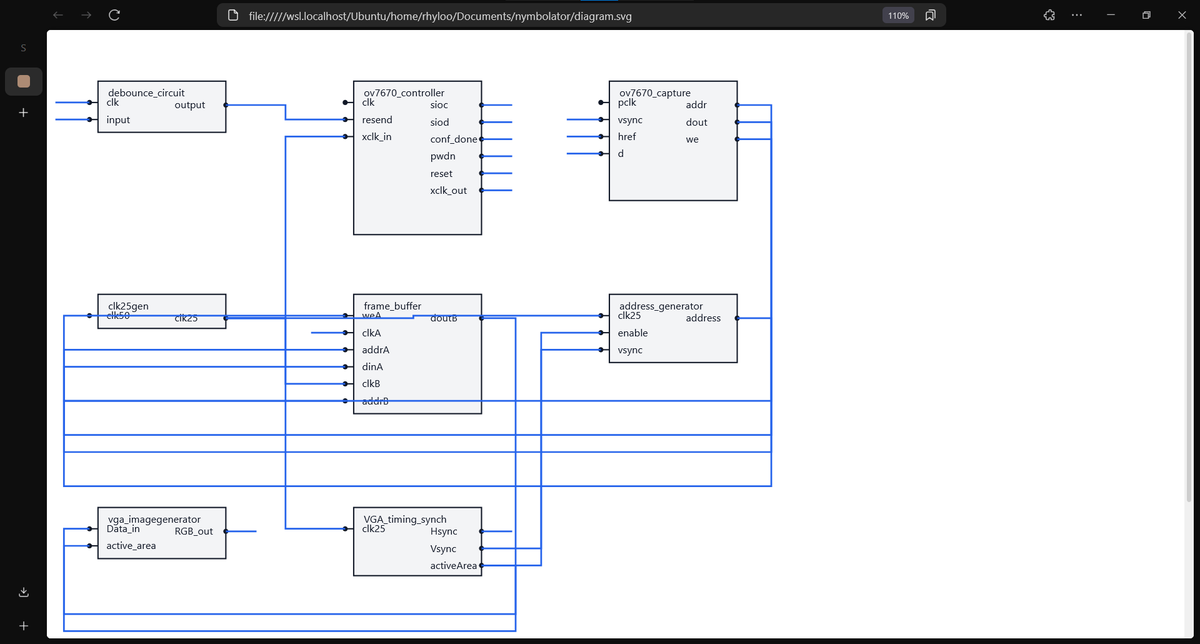The width and height of the screenshot is (1200, 644).
Task: Click the we port on ov7670_capture
Action: [692, 139]
